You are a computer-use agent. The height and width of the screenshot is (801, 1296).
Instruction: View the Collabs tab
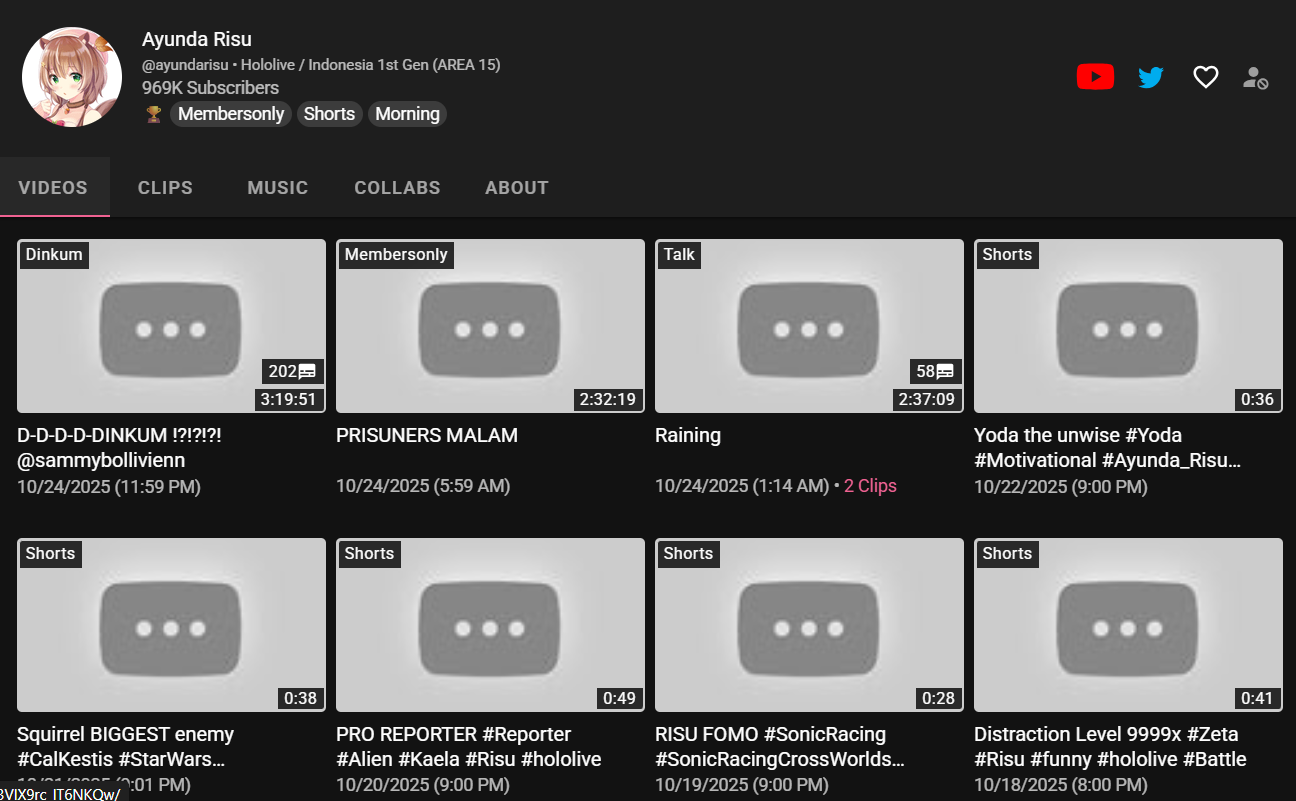pyautogui.click(x=397, y=187)
